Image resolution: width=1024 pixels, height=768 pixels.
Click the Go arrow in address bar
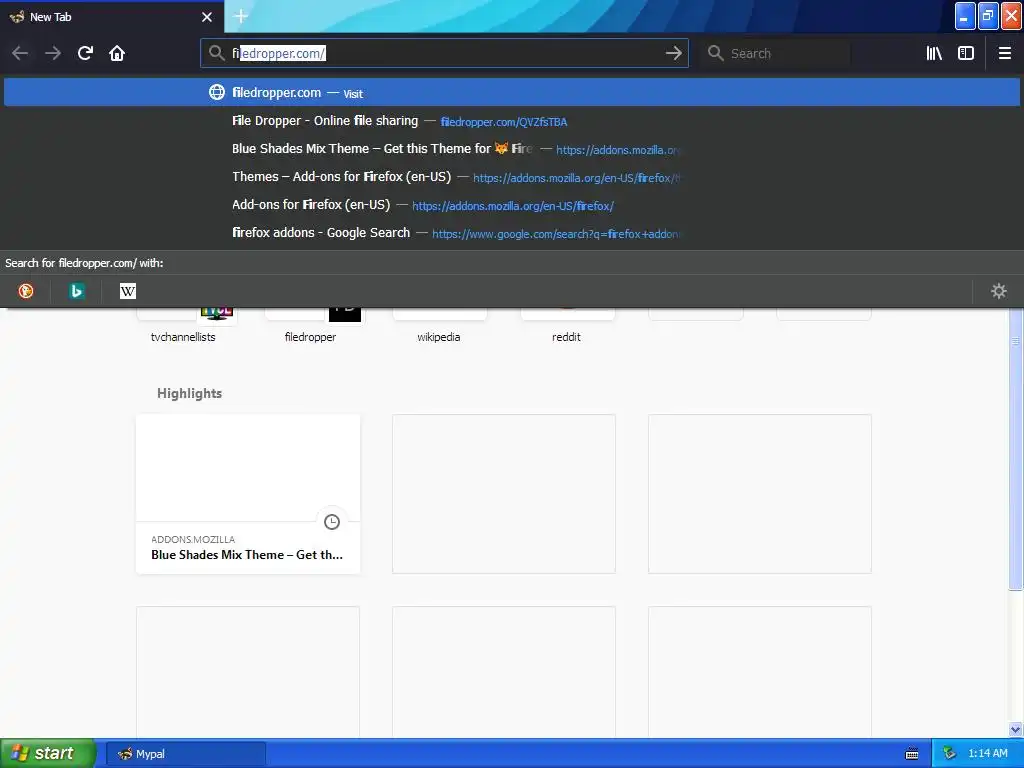673,53
